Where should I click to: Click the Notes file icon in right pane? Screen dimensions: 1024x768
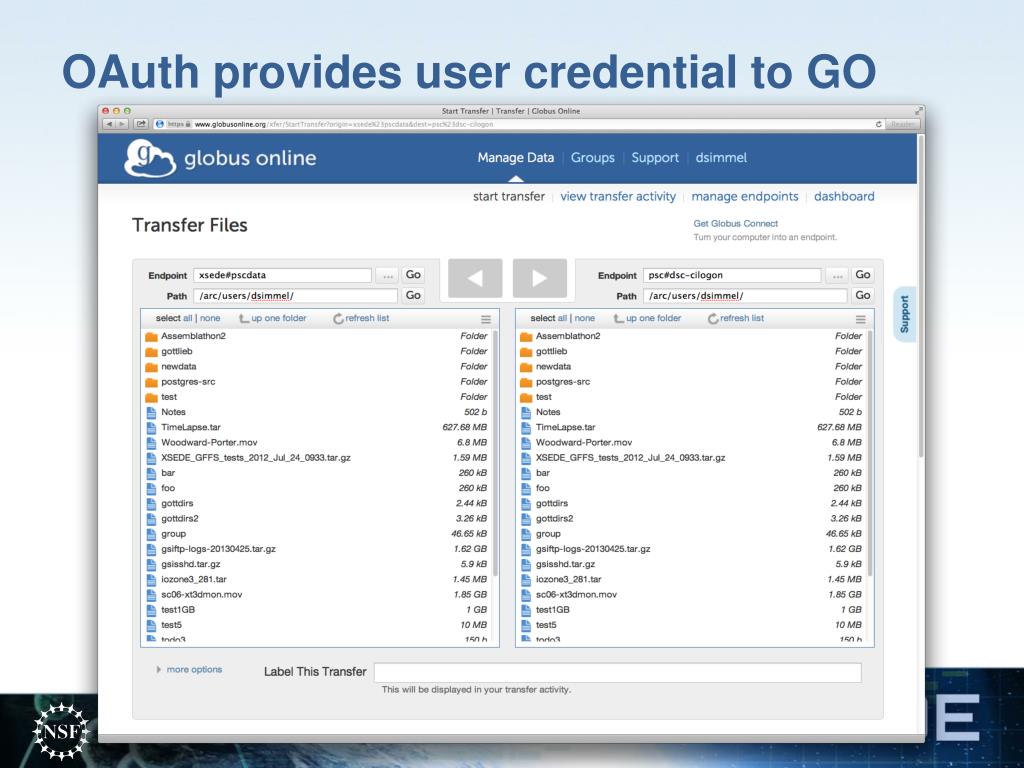click(x=526, y=412)
